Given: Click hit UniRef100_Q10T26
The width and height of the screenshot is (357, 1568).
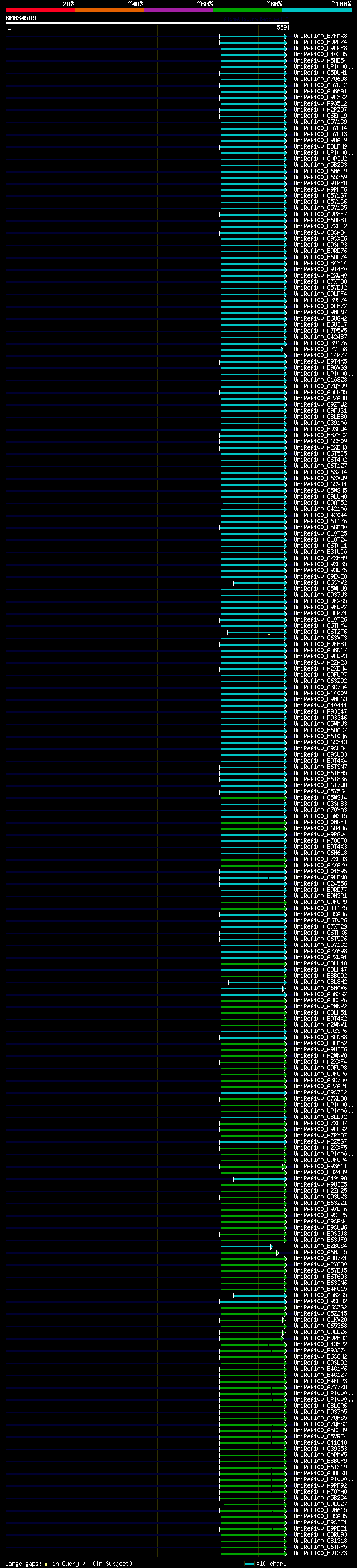Looking at the screenshot, I should pos(321,619).
